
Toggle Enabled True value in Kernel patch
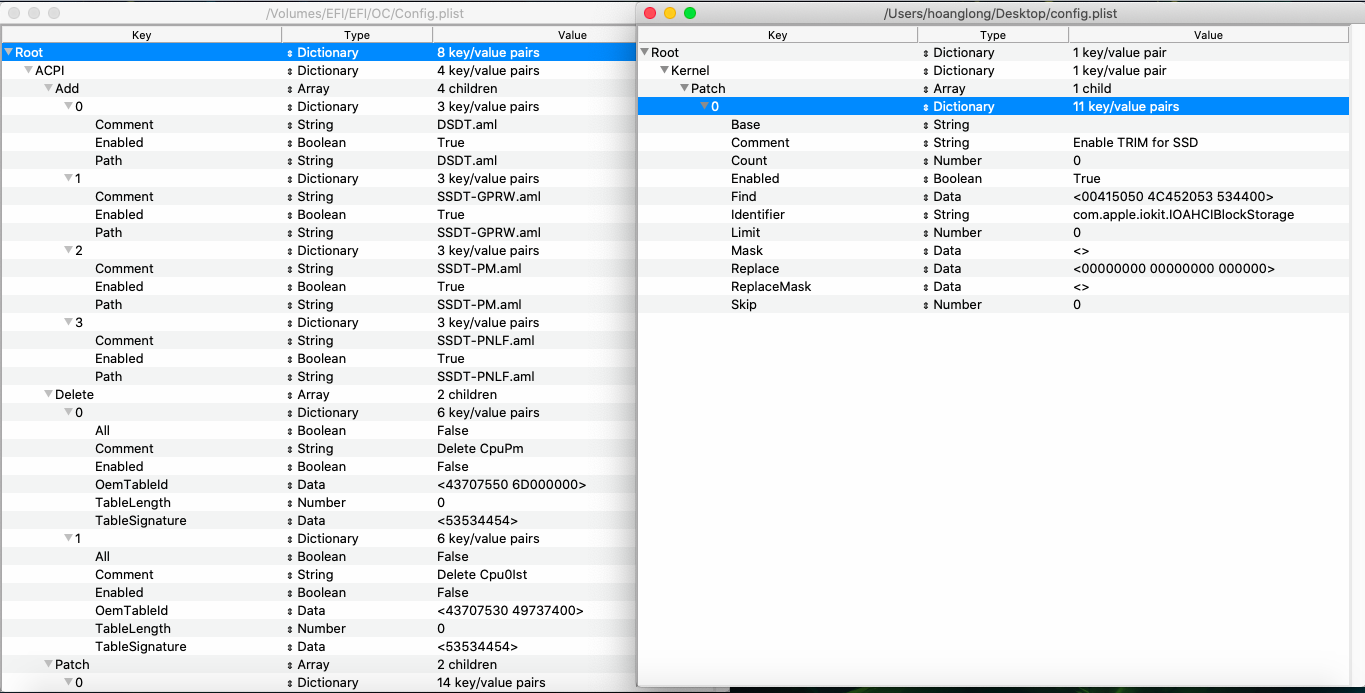coord(1086,179)
